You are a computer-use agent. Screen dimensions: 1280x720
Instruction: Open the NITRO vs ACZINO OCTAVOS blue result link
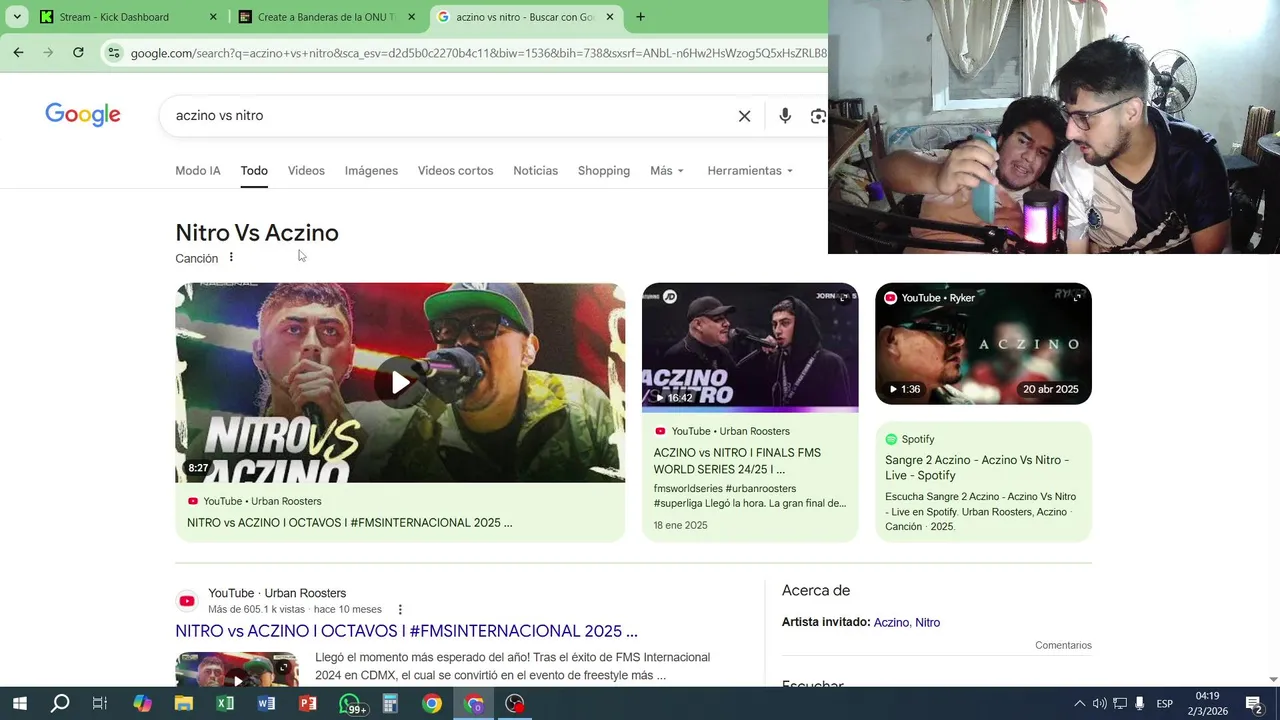[x=406, y=631]
